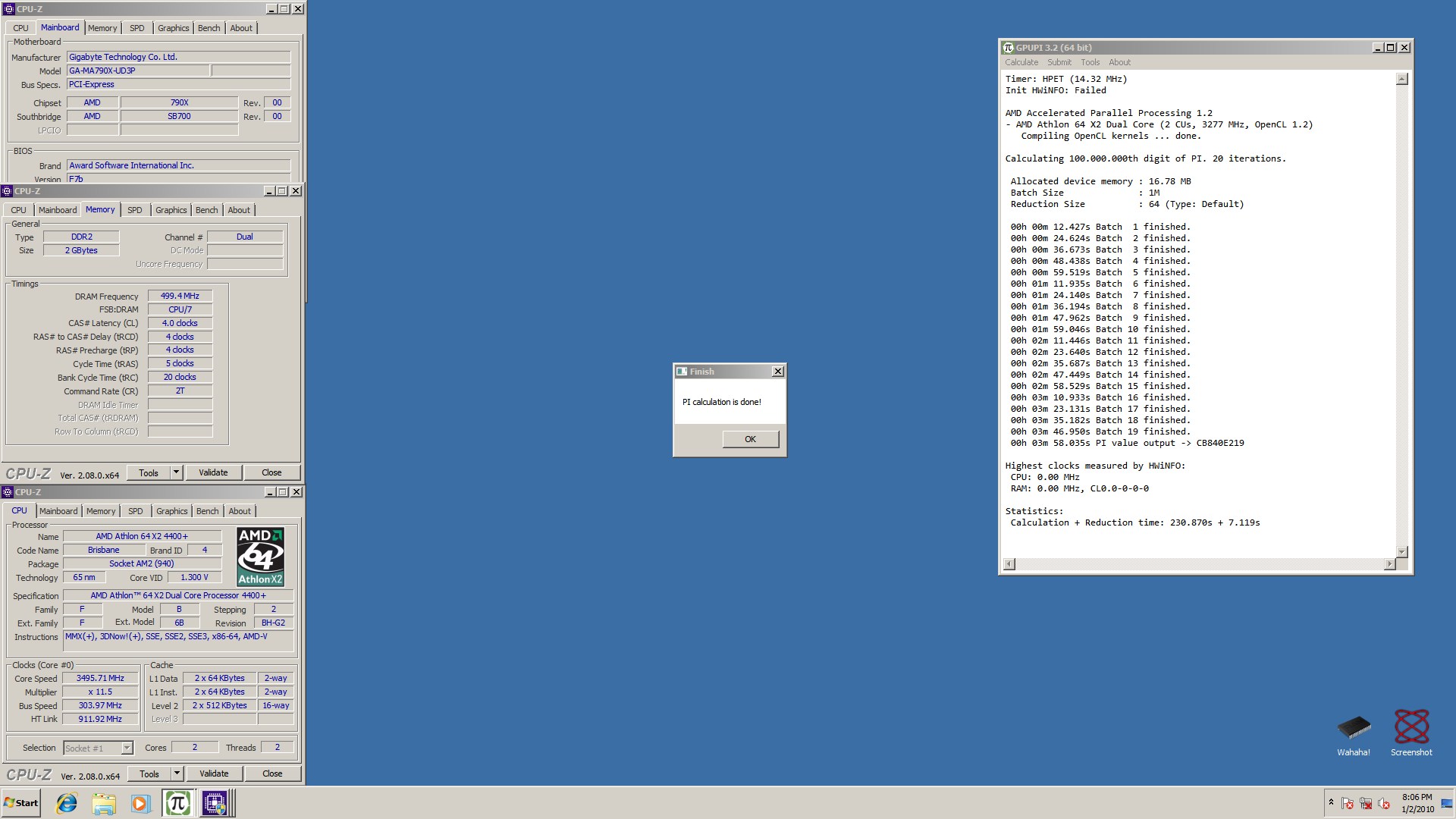Viewport: 1456px width, 819px height.
Task: Click the muted volume tray icon
Action: [1384, 803]
